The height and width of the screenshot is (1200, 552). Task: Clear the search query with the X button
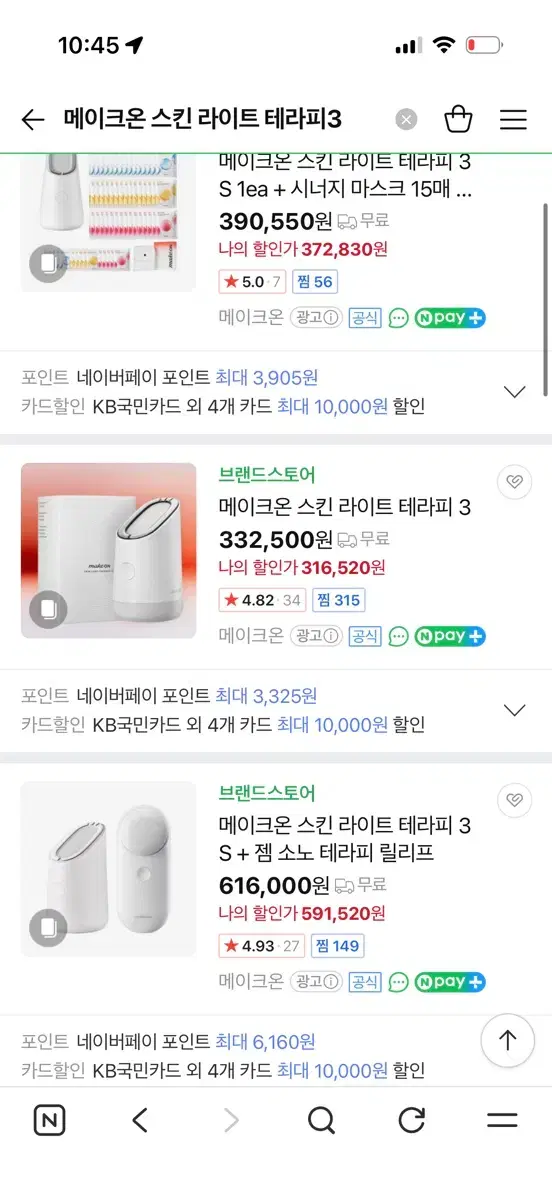(x=406, y=120)
